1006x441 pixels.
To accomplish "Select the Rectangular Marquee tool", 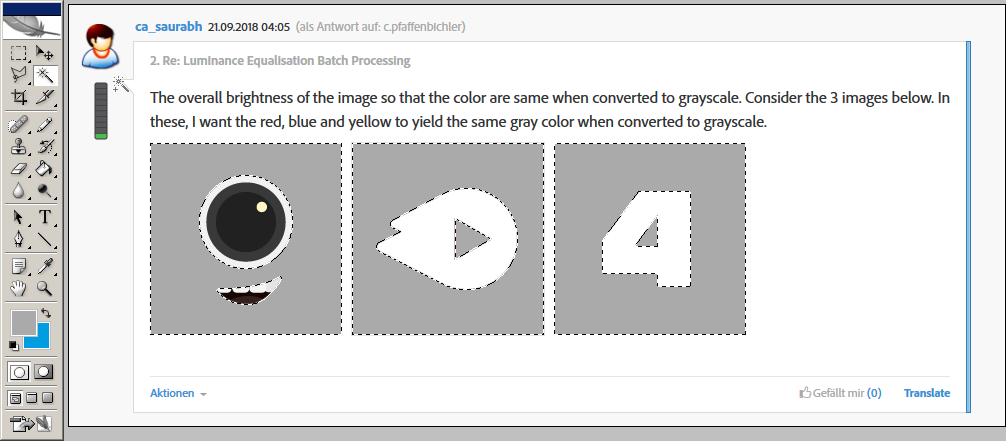I will tap(19, 52).
